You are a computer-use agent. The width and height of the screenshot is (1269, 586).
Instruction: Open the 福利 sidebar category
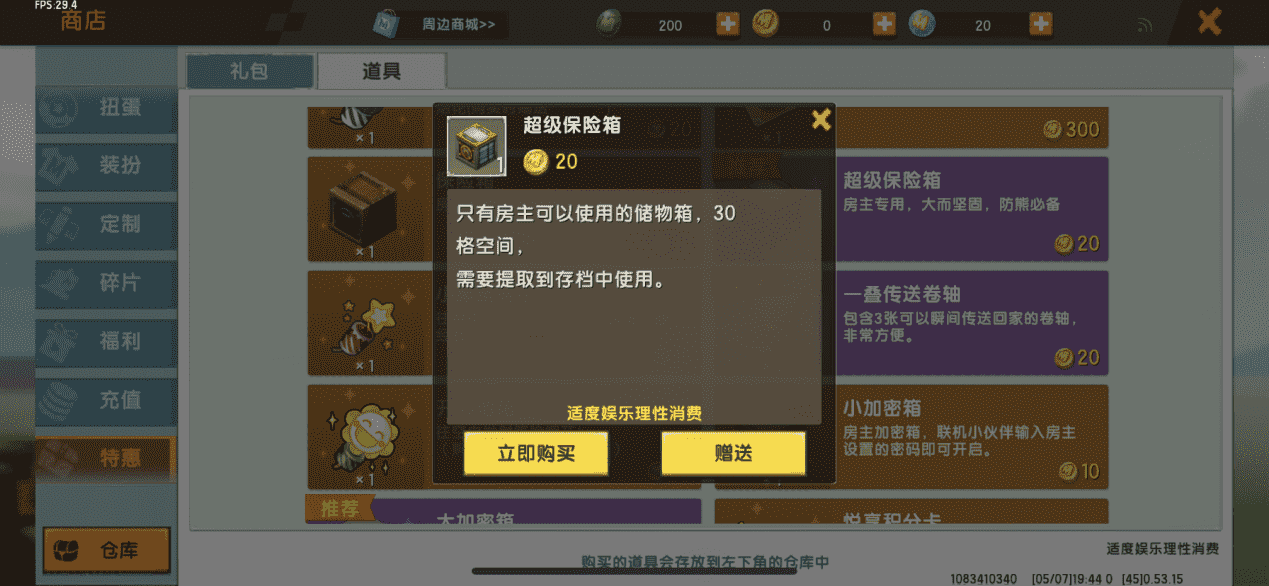pyautogui.click(x=106, y=341)
